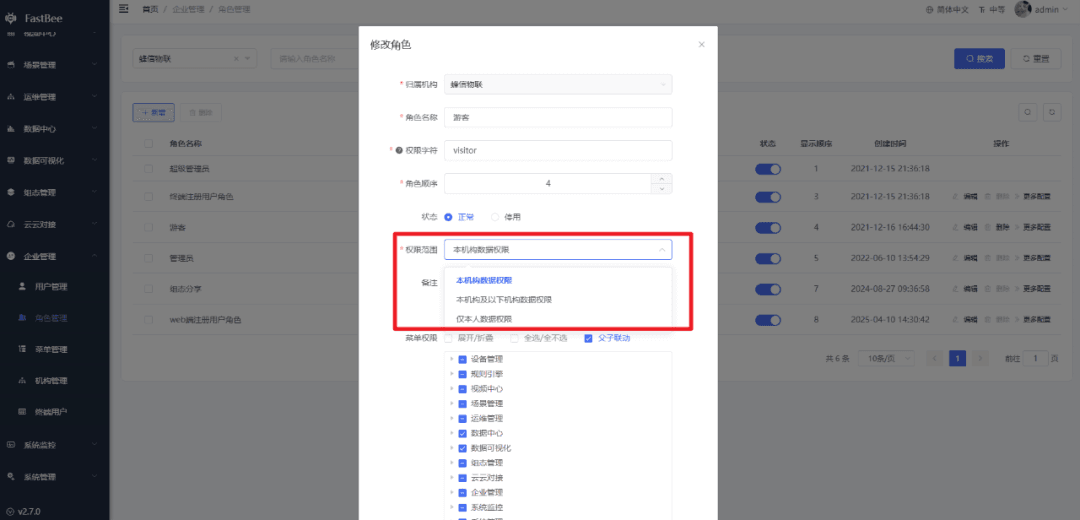
Task: Click the pencil edit icon in 游客 row
Action: point(955,227)
